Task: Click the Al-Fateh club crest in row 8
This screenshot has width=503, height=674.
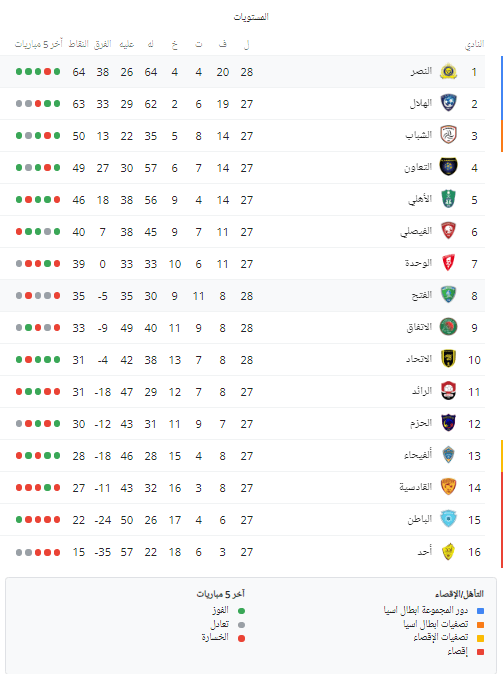Action: pyautogui.click(x=448, y=295)
